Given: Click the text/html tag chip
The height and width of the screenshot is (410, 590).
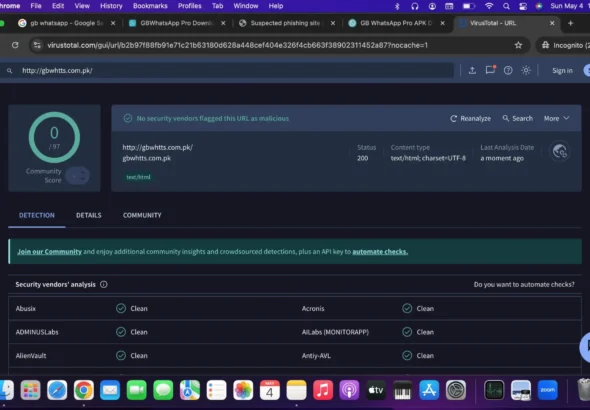Looking at the screenshot, I should tap(138, 177).
